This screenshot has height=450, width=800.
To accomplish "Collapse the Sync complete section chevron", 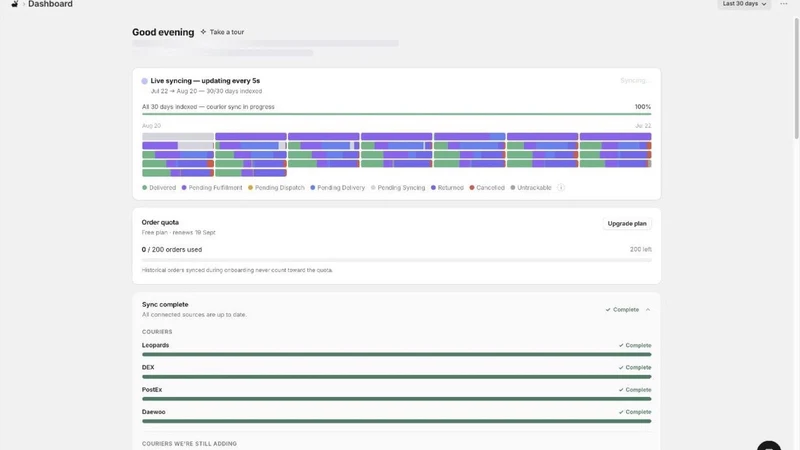I will pos(647,310).
